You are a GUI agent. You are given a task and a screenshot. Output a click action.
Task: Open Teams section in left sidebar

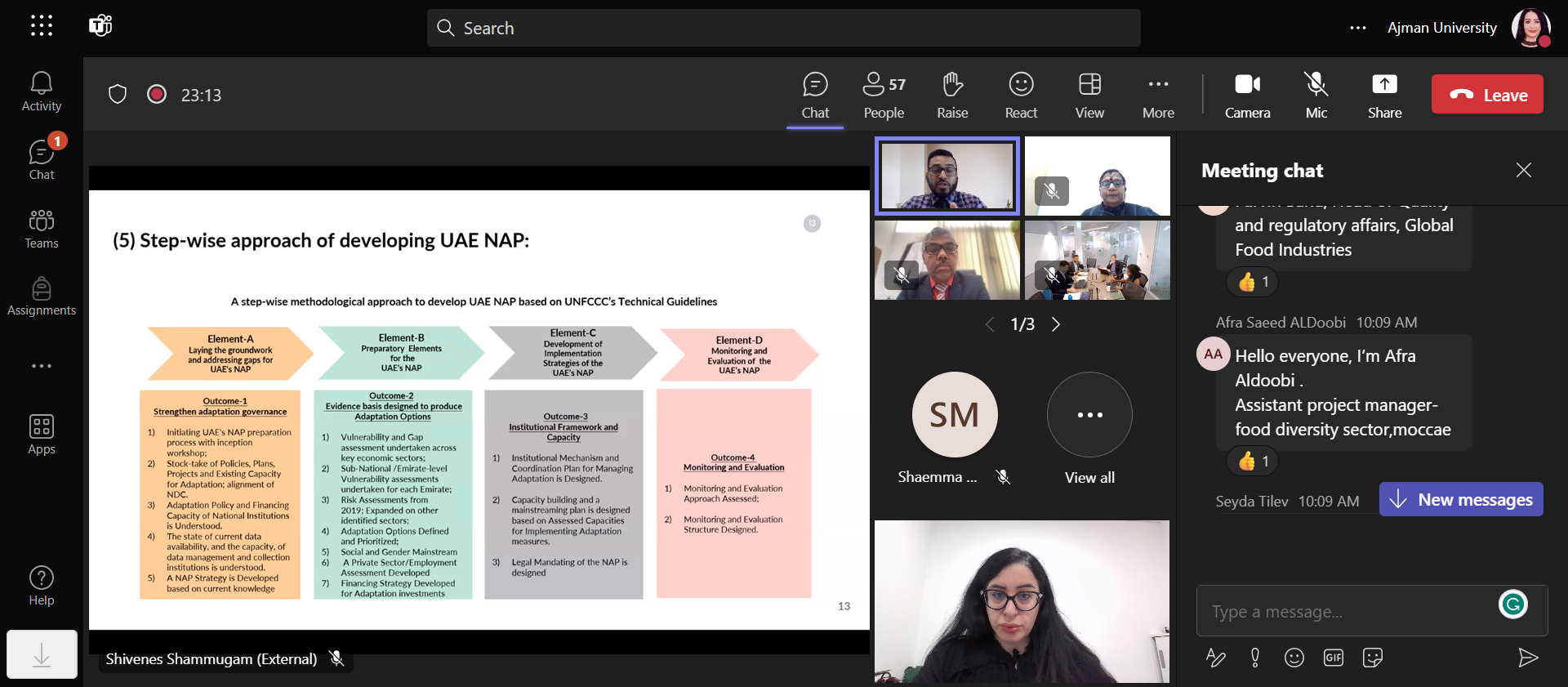tap(42, 229)
